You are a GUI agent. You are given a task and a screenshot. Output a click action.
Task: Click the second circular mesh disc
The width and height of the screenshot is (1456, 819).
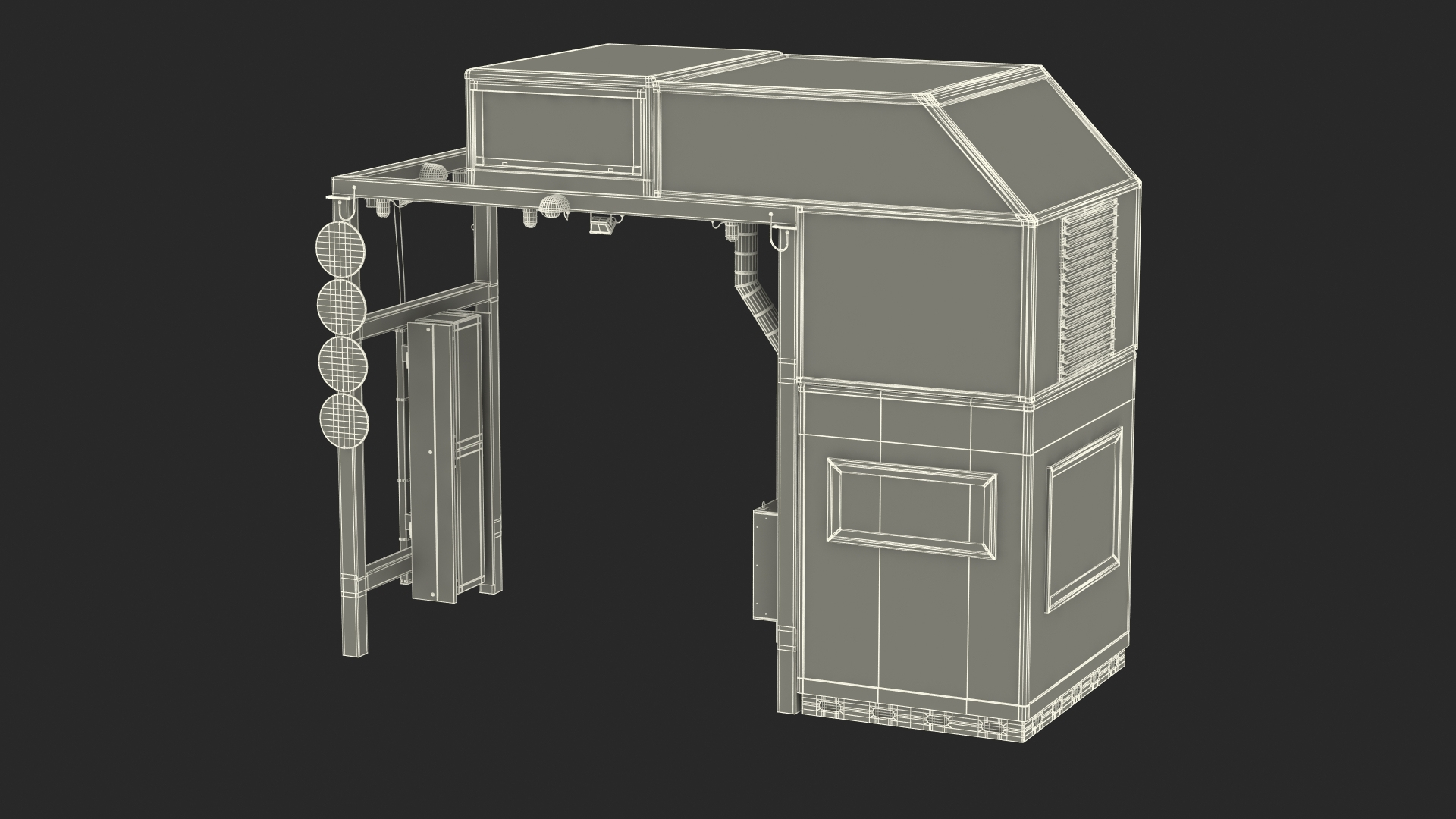pyautogui.click(x=341, y=306)
